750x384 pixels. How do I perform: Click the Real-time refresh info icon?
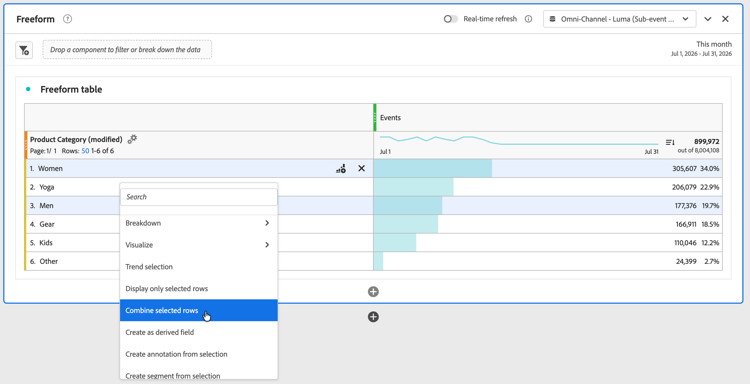[528, 19]
